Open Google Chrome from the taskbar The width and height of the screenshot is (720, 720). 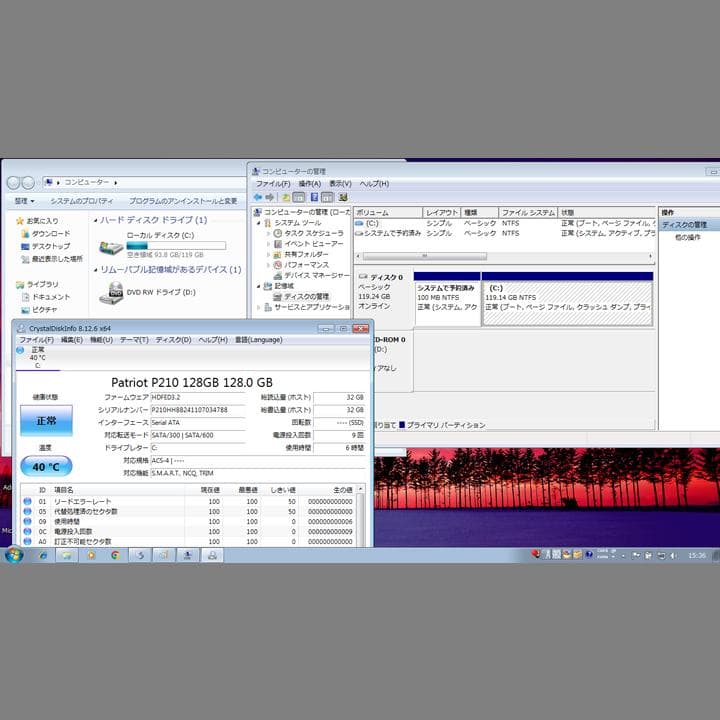[115, 555]
